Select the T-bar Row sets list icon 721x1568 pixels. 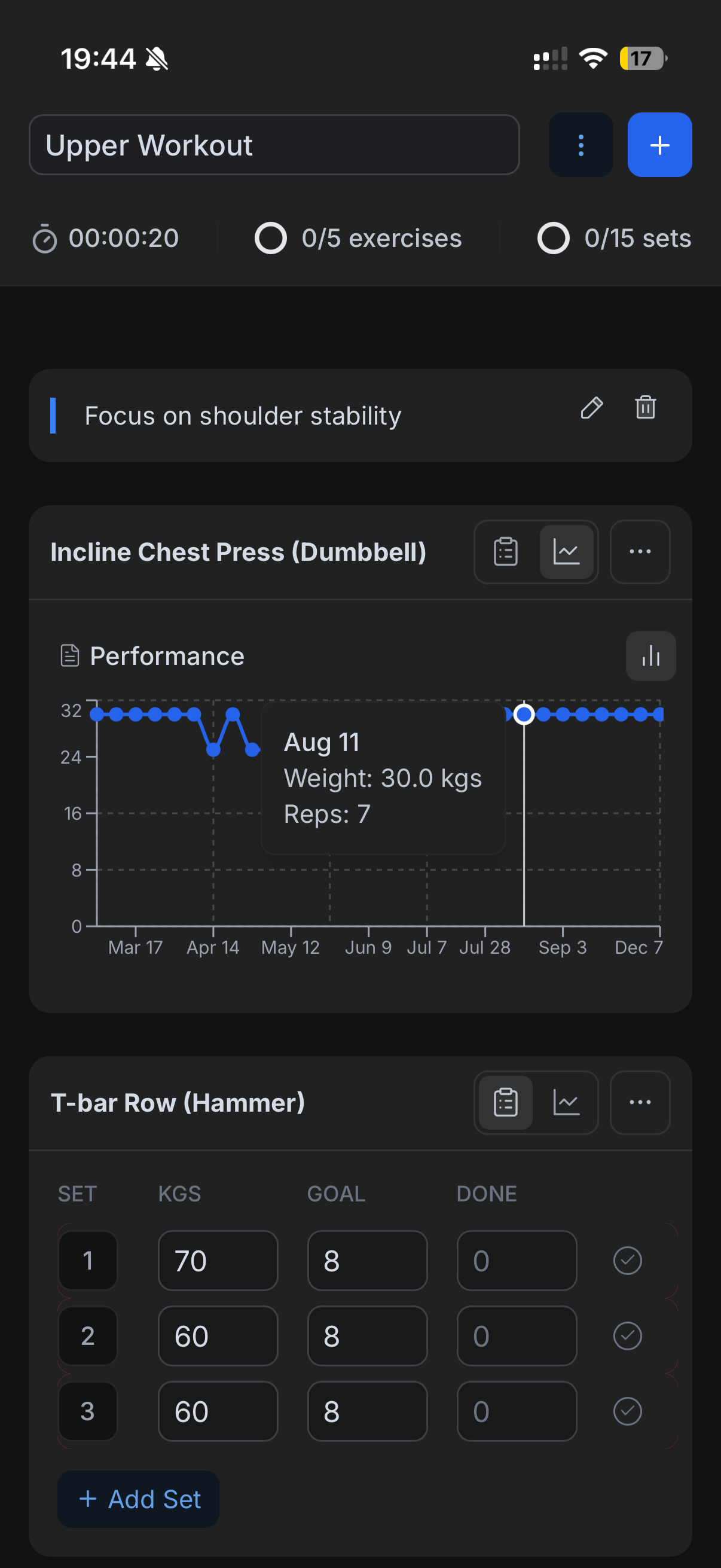505,1102
